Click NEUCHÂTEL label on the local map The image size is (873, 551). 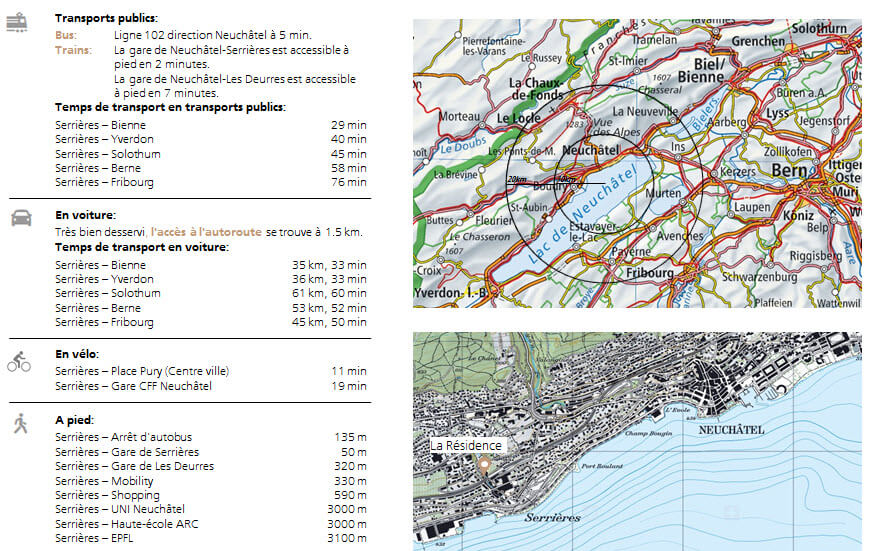pyautogui.click(x=731, y=430)
